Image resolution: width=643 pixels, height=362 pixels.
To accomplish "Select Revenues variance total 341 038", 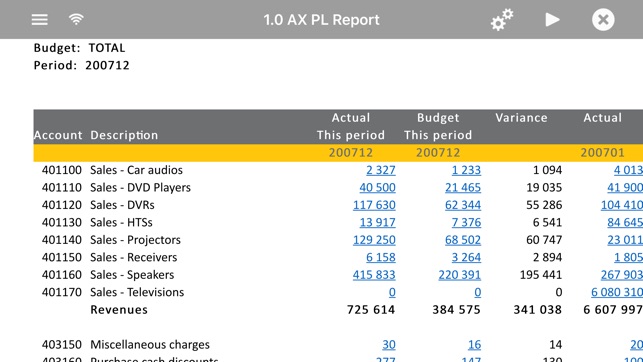I will coord(537,310).
